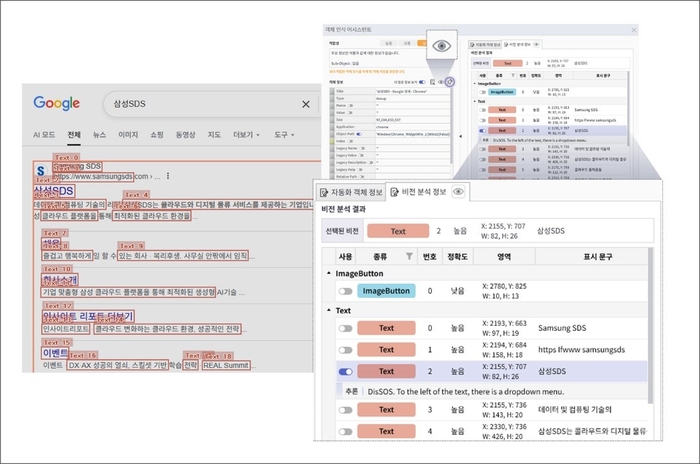This screenshot has width=700, height=464.
Task: Open the 이벤트 sitelink heading
Action: (x=55, y=353)
